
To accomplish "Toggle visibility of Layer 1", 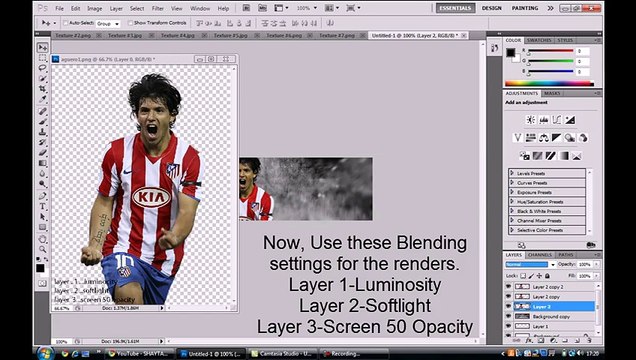I will [x=509, y=326].
